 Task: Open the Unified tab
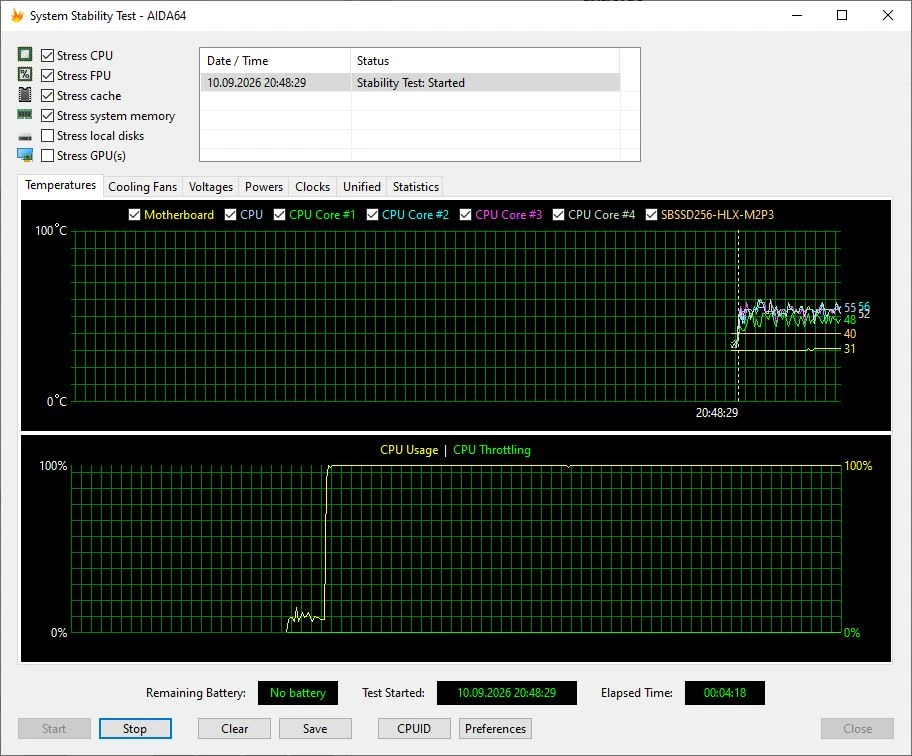click(x=362, y=187)
